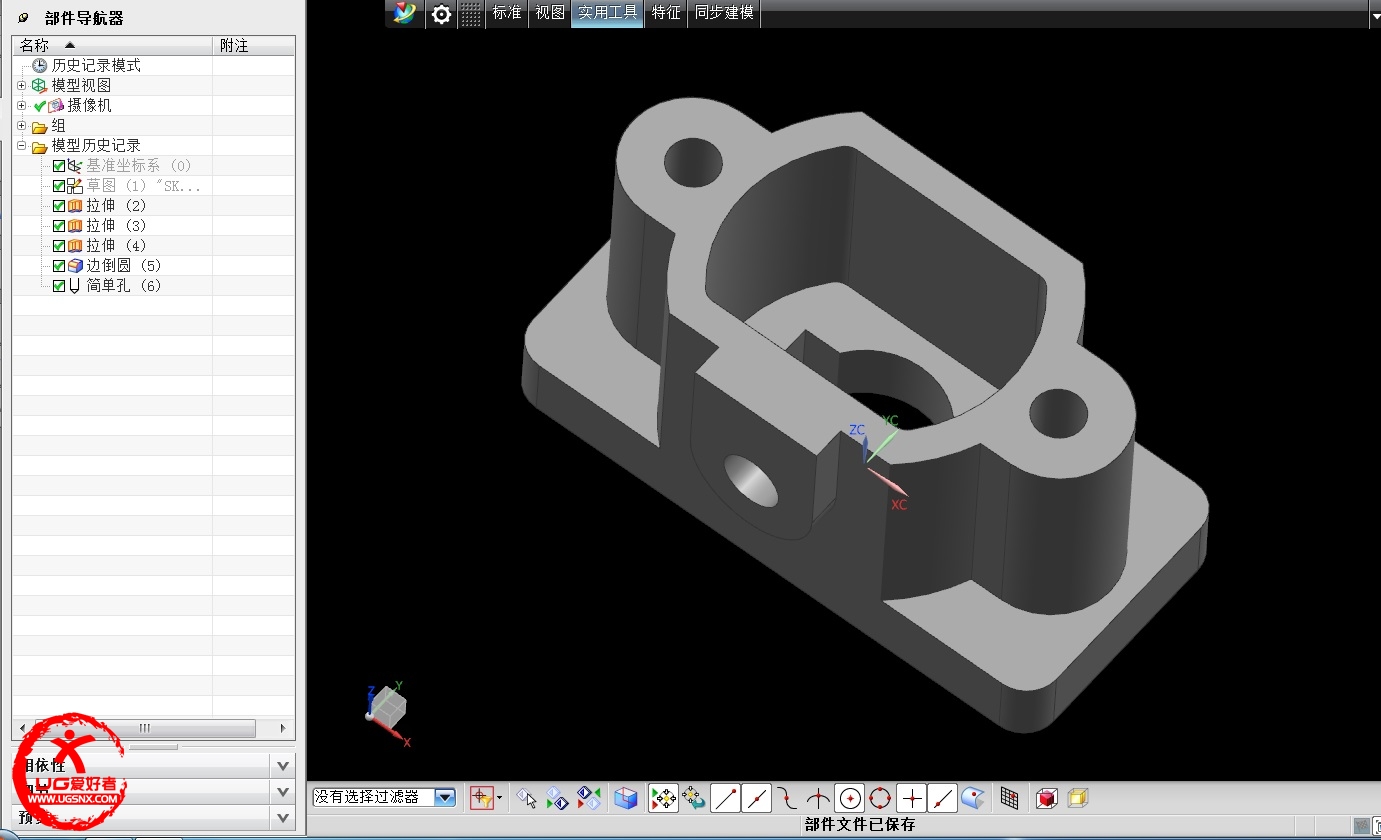Expand the second collapsed panel chevron
This screenshot has height=840, width=1381.
283,791
